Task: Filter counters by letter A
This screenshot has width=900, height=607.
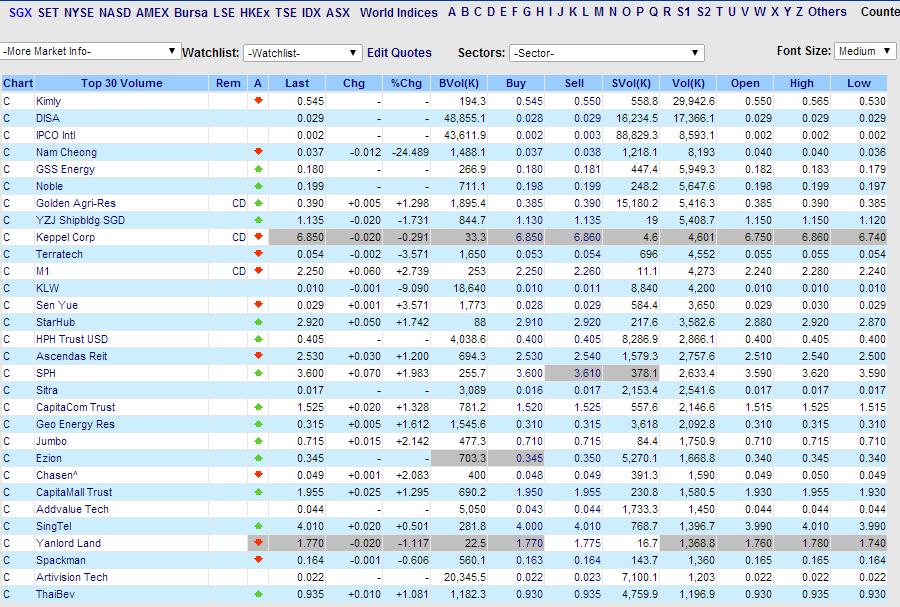Action: (x=452, y=11)
